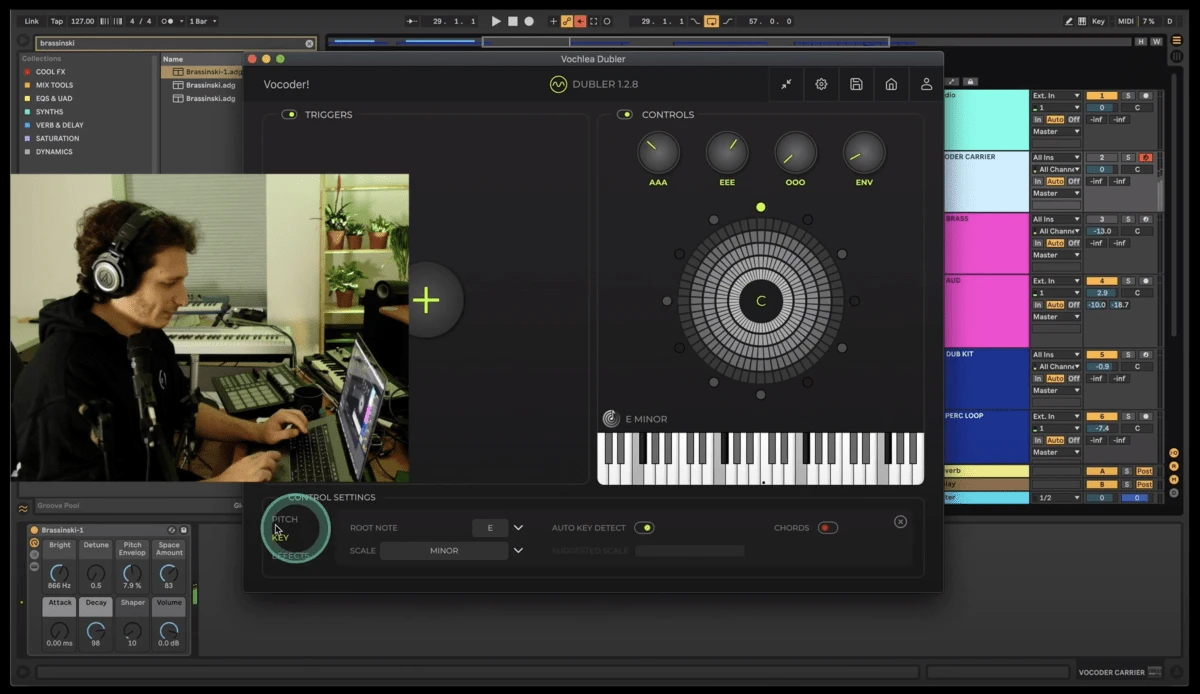Toggle Ableton draw mode pencil icon
This screenshot has width=1200, height=694.
coord(1069,21)
